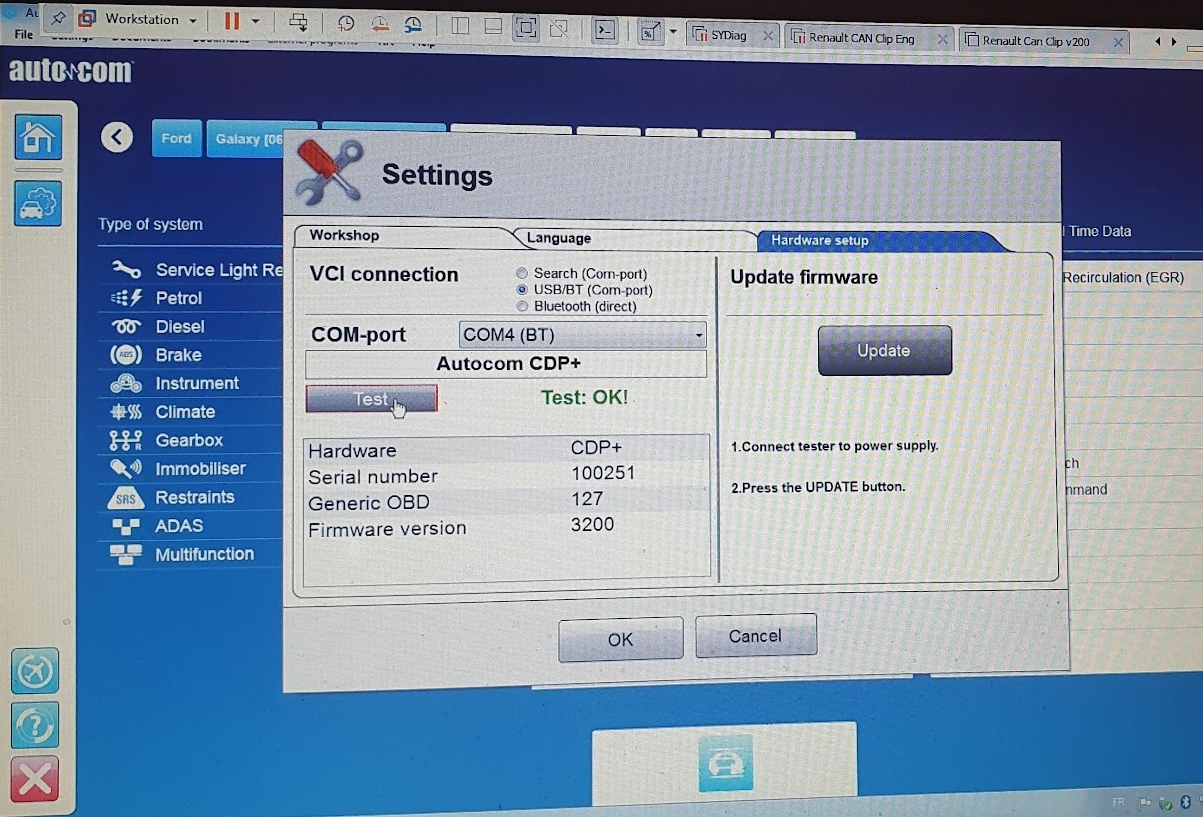Click the red X exit icon
Screen dimensions: 1203x817
pyautogui.click(x=34, y=779)
